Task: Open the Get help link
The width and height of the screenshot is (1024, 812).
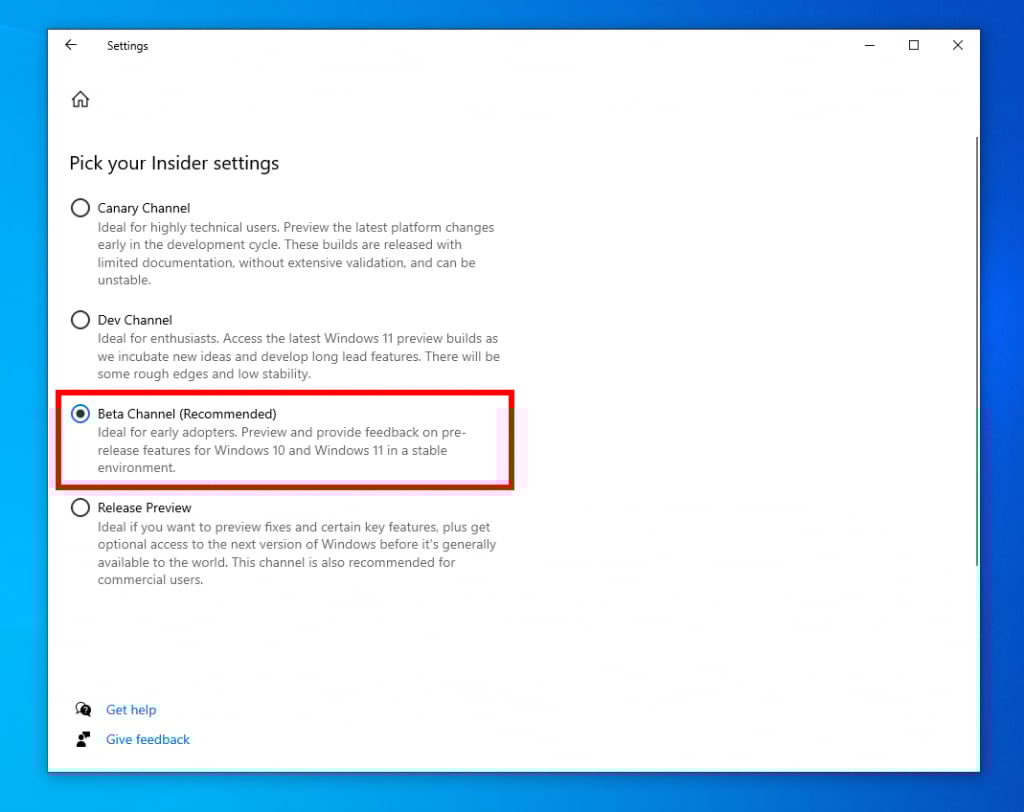Action: point(131,709)
